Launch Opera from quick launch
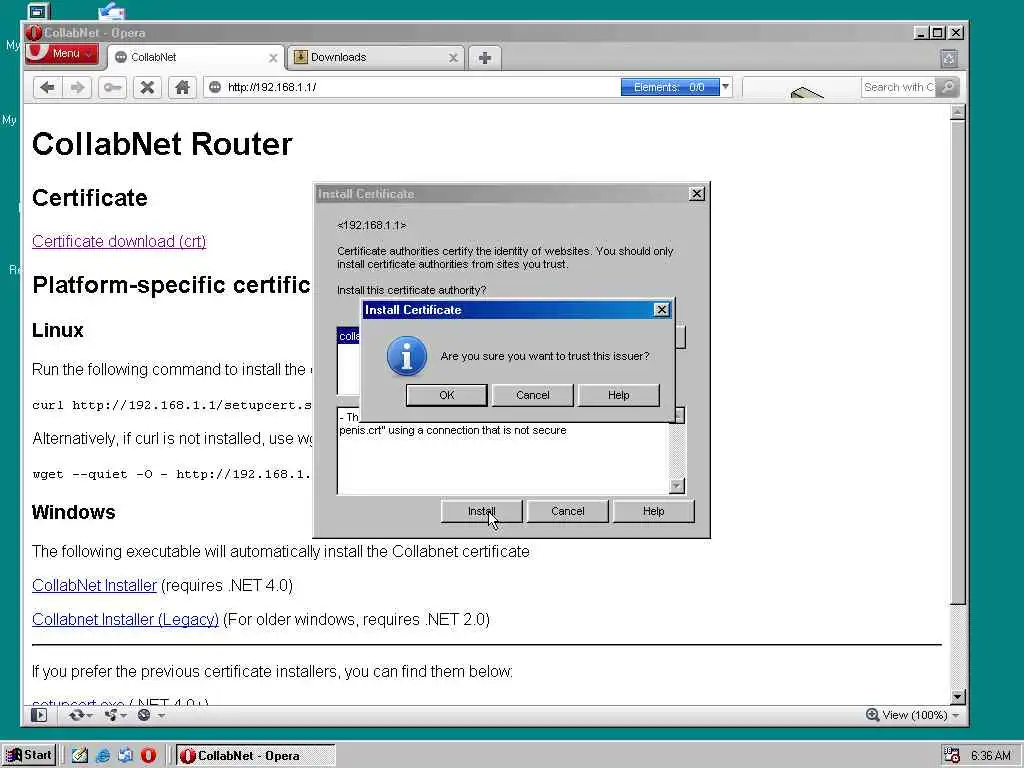Screen dimensions: 1024x768 click(x=149, y=756)
